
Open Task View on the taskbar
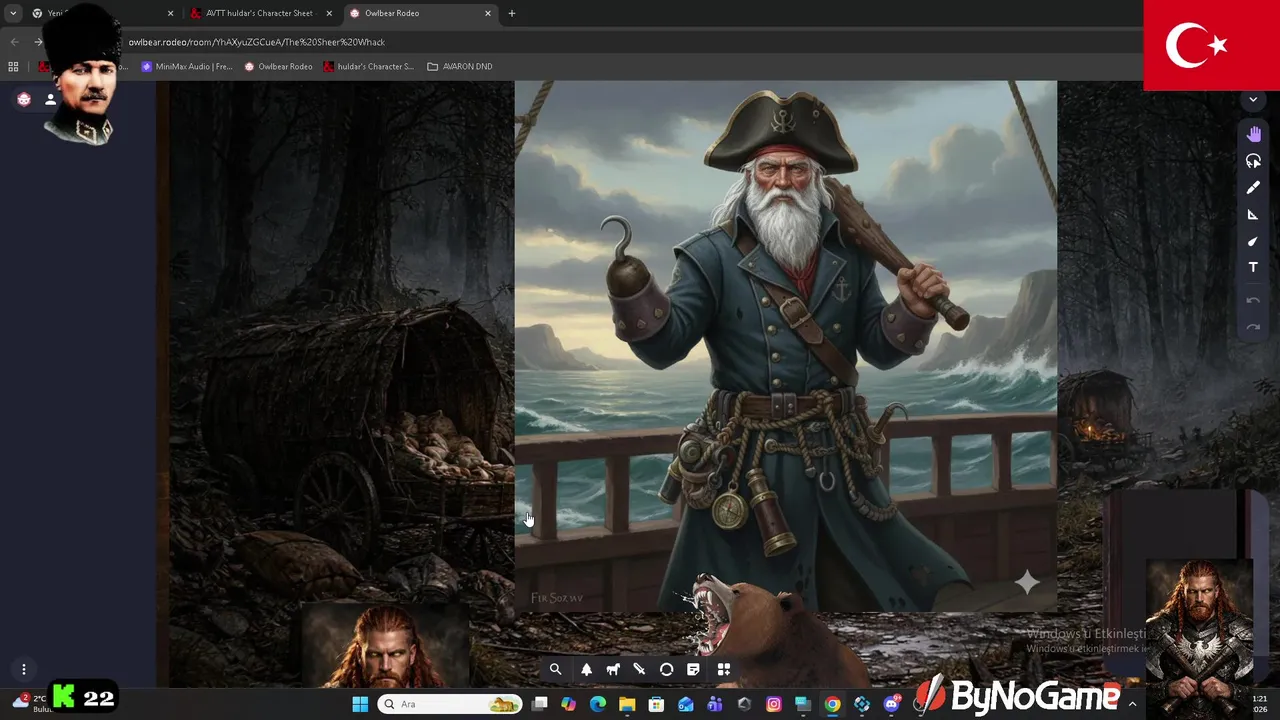[x=540, y=704]
